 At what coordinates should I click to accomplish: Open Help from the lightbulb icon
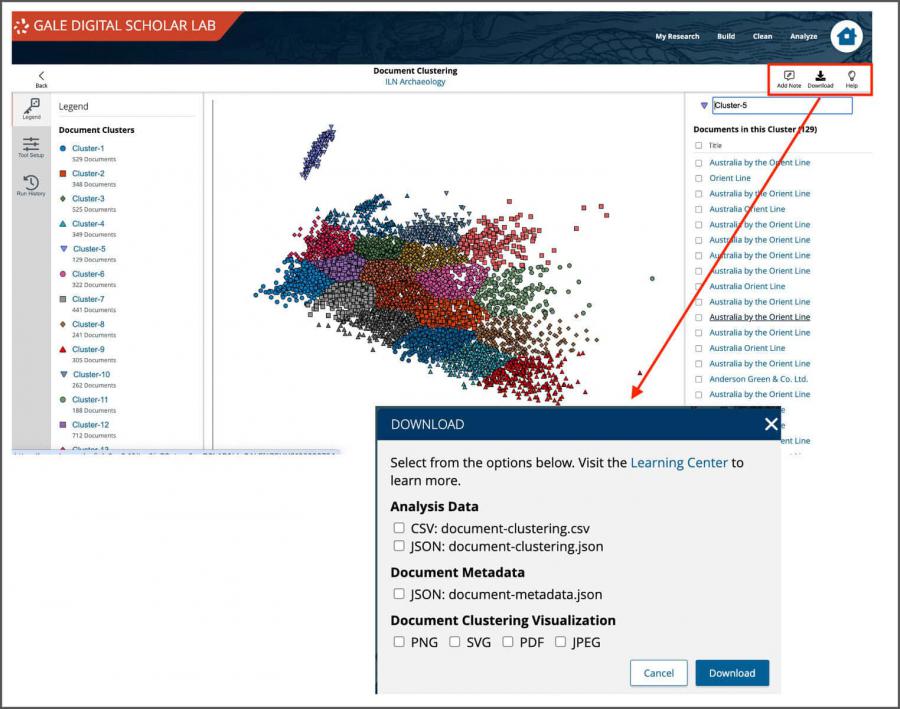(x=852, y=79)
